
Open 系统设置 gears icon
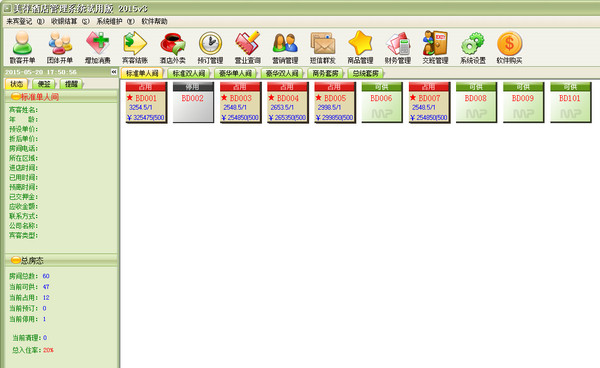click(473, 47)
